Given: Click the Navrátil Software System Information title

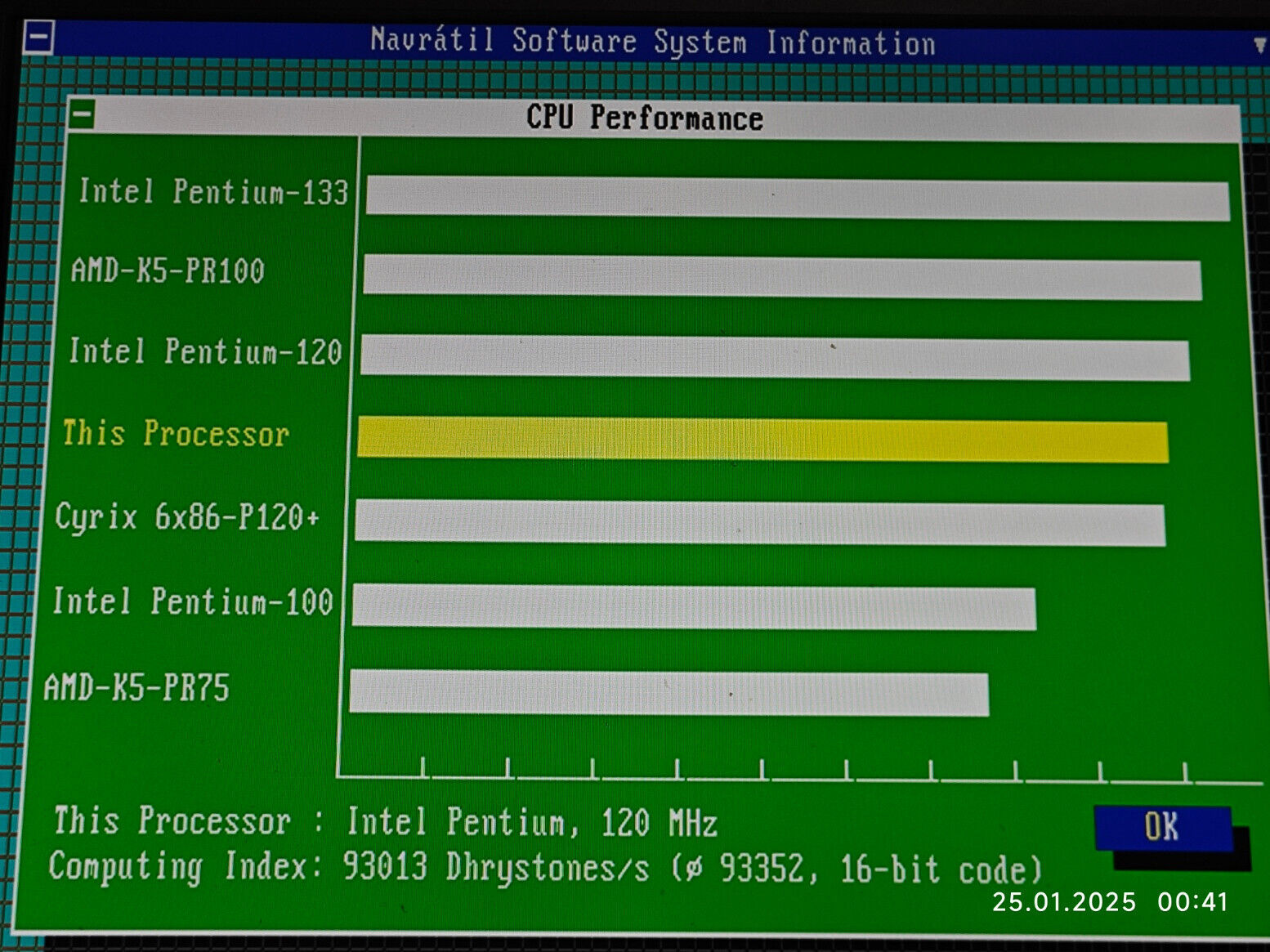Looking at the screenshot, I should click(653, 41).
